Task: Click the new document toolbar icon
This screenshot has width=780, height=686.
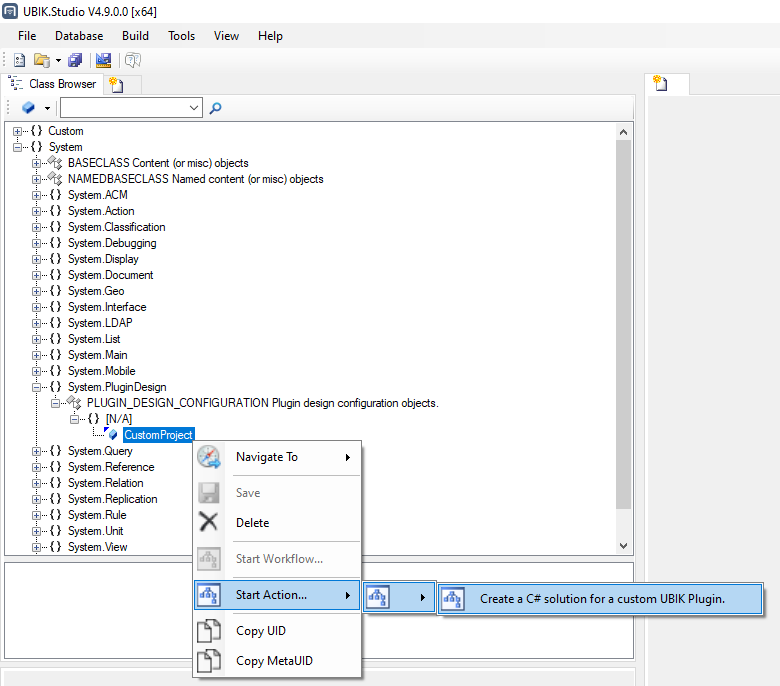Action: click(x=20, y=61)
